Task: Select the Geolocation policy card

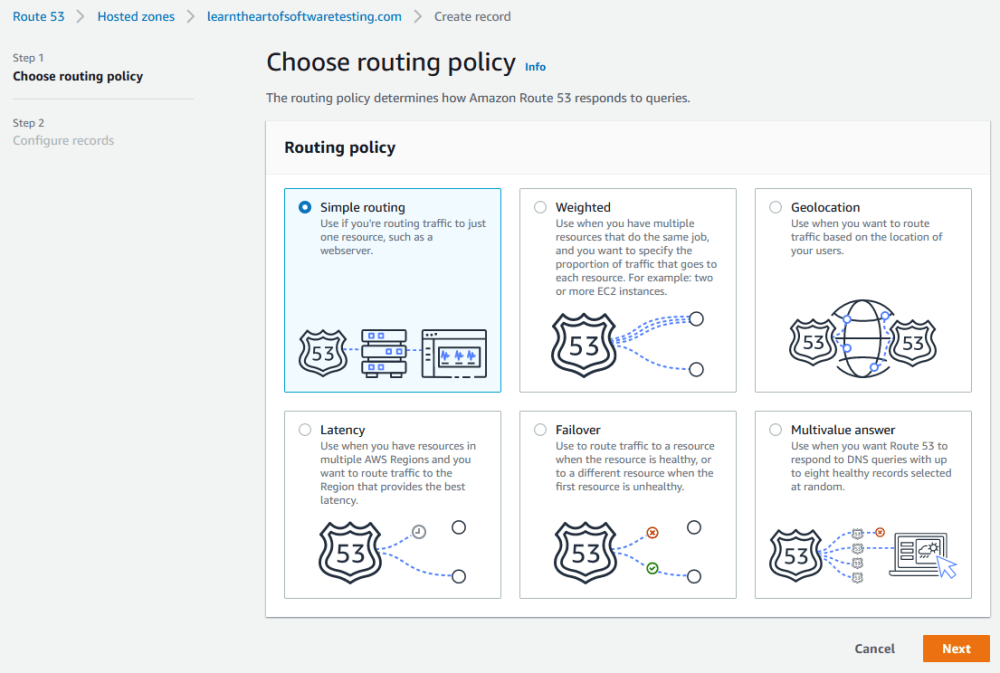Action: pyautogui.click(x=862, y=290)
